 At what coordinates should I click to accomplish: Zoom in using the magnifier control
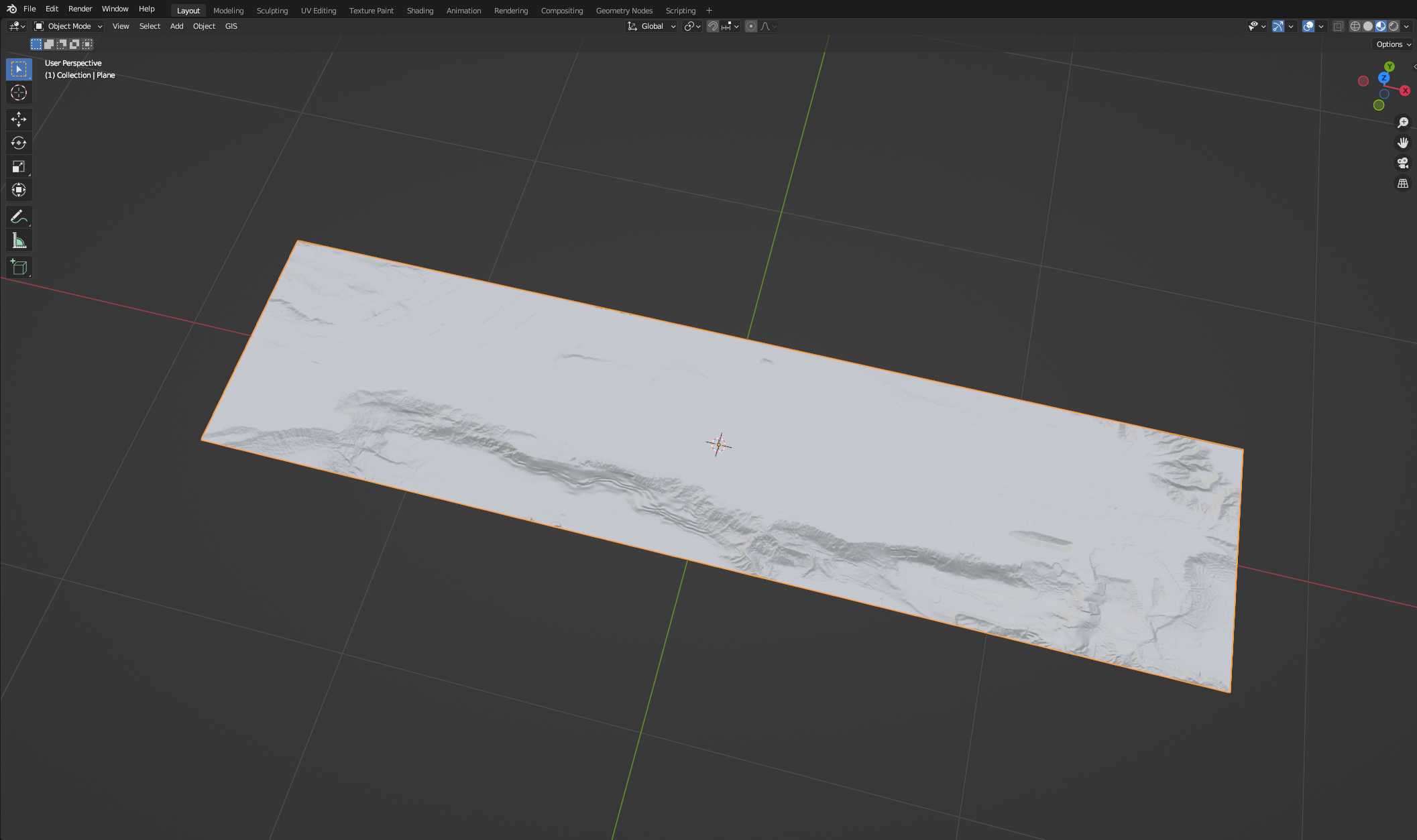pyautogui.click(x=1403, y=122)
